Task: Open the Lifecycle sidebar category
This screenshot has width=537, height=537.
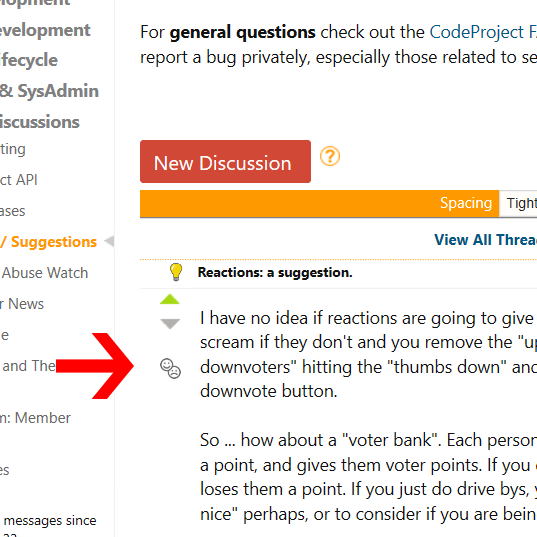Action: click(x=29, y=60)
